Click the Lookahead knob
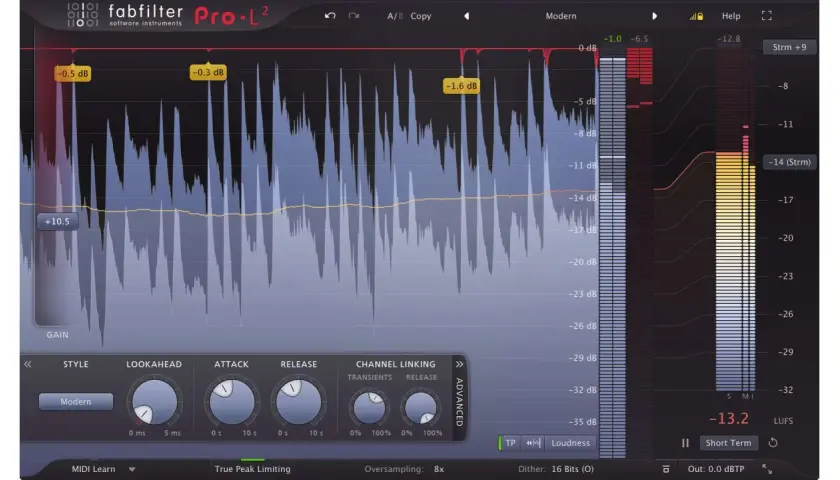Image resolution: width=840 pixels, height=480 pixels. click(154, 402)
